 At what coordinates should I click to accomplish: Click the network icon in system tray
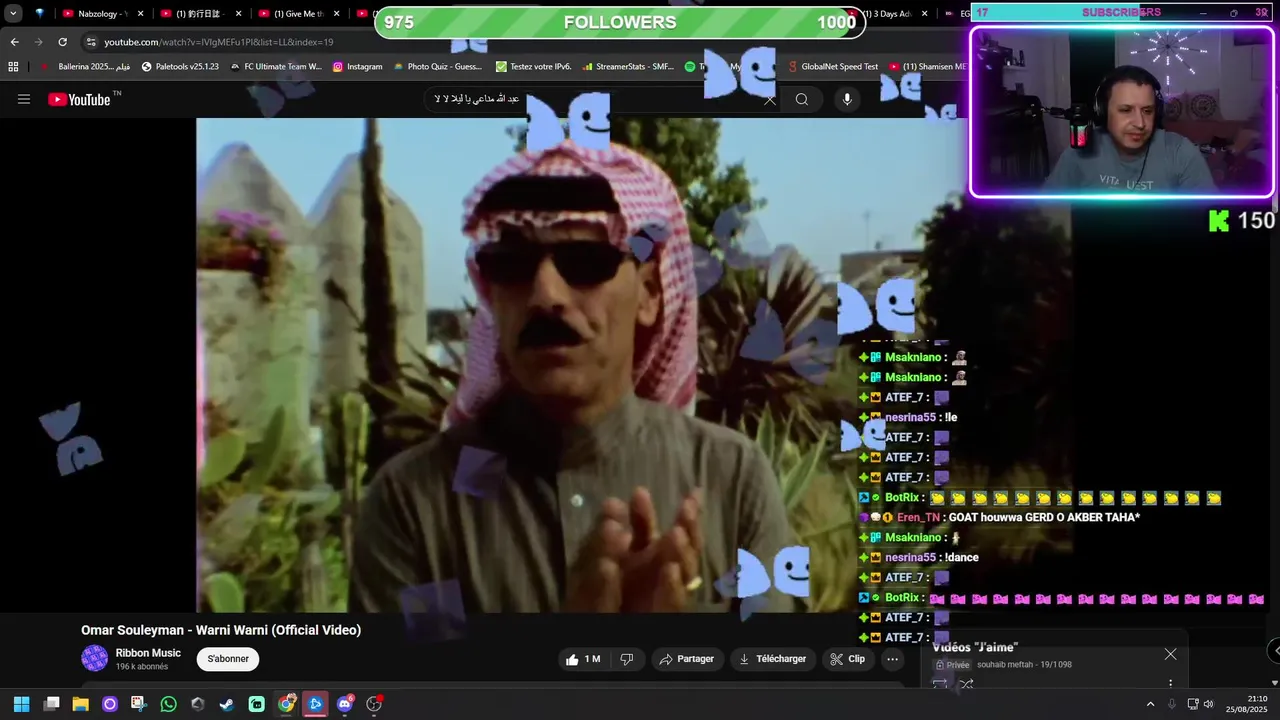[1193, 704]
